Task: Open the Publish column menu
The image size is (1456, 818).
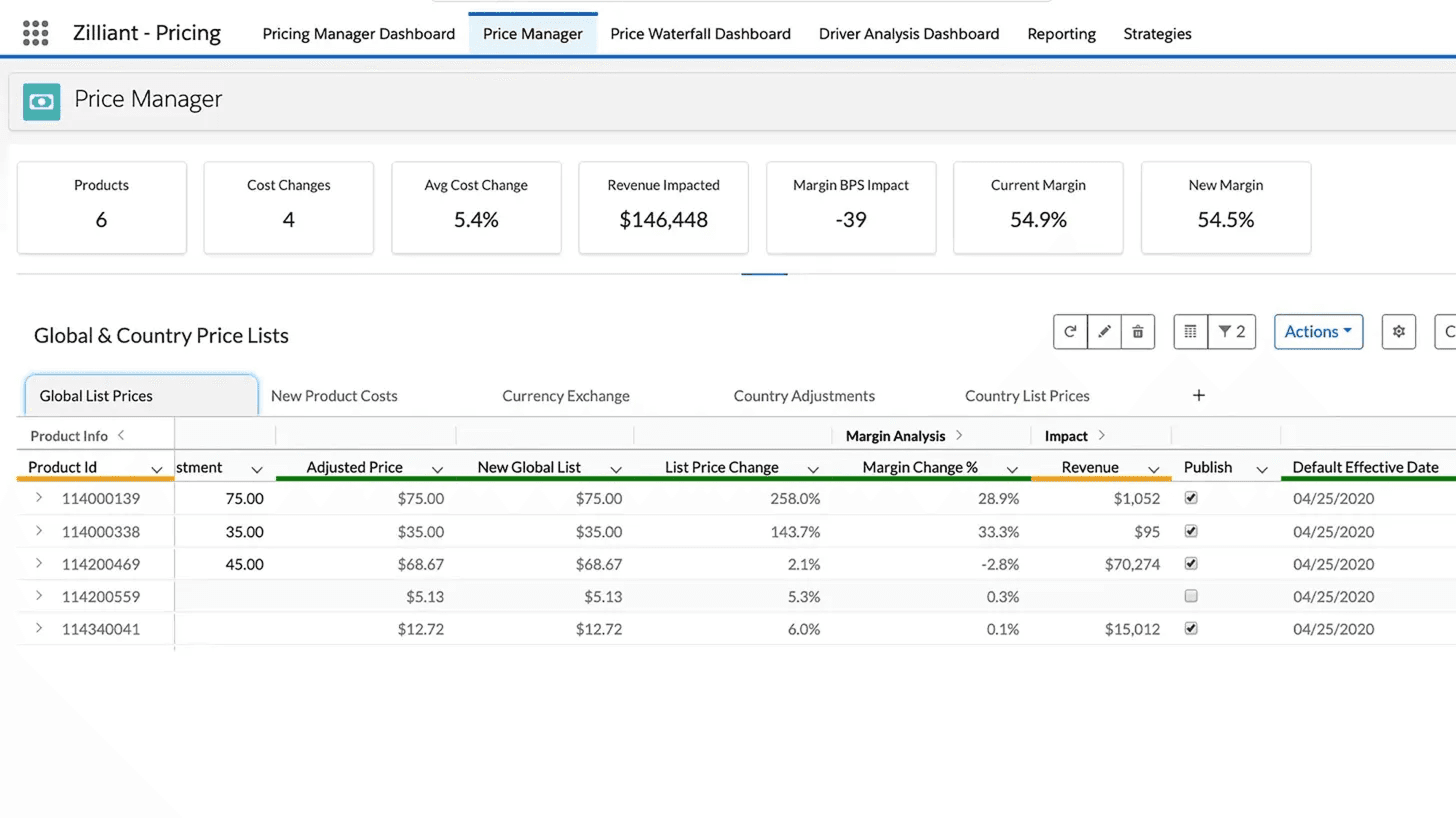Action: tap(1262, 469)
